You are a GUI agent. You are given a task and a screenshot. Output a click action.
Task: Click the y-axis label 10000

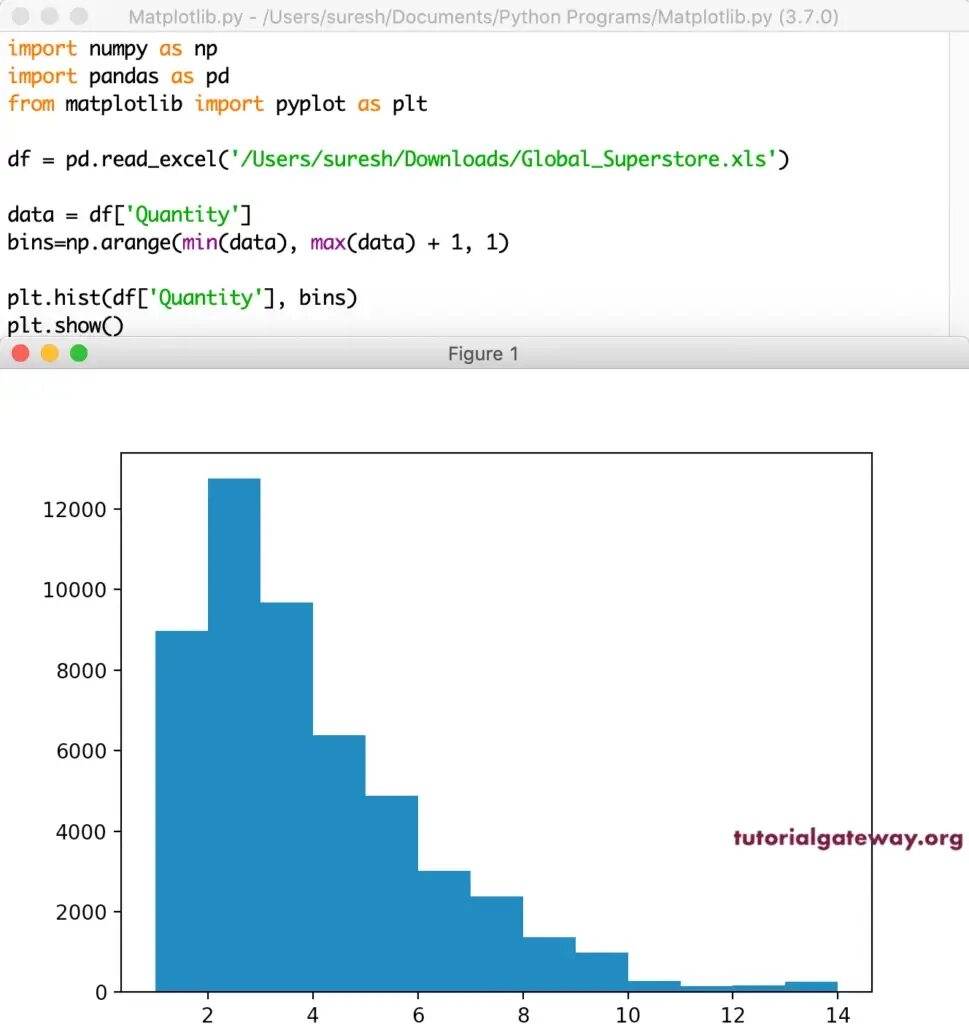click(x=74, y=590)
